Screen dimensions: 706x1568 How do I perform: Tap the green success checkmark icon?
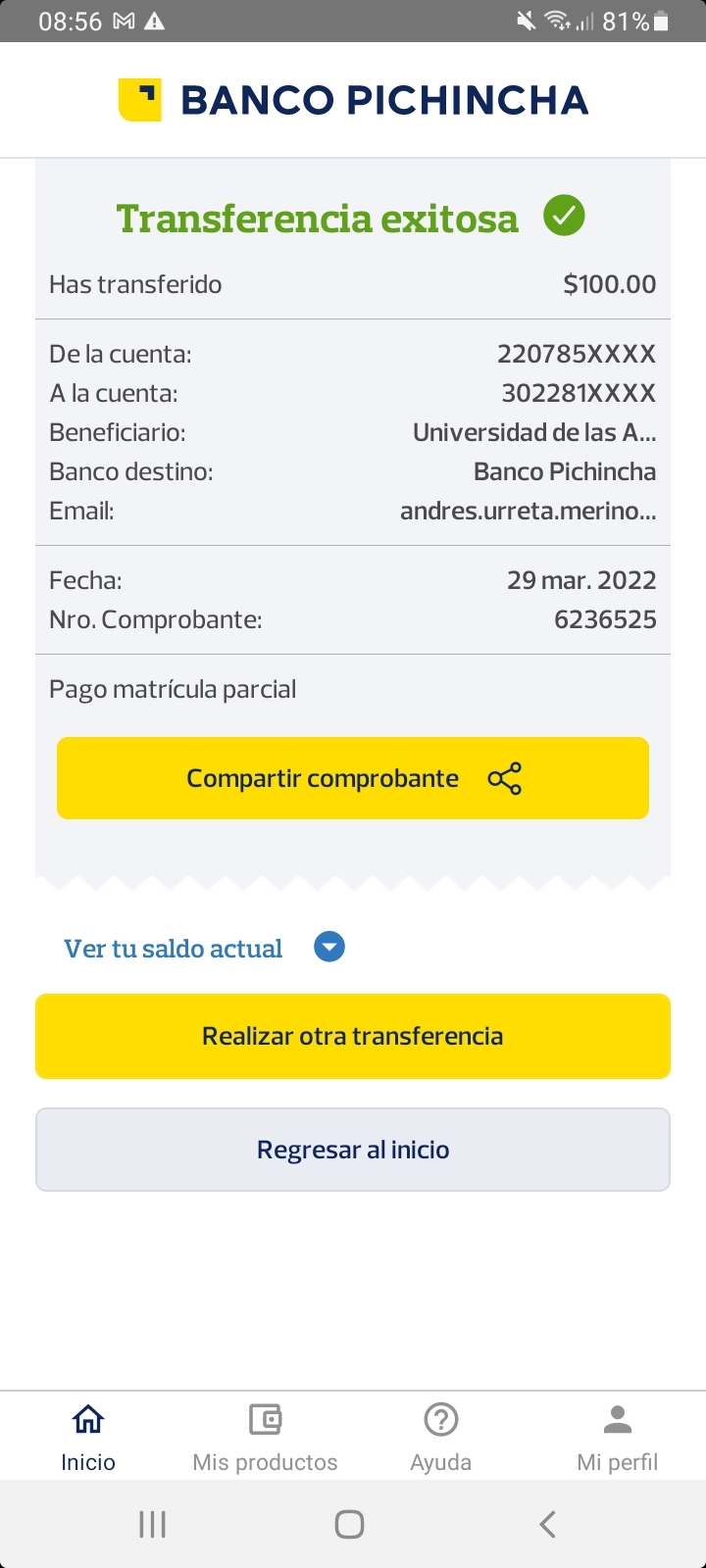click(x=564, y=216)
